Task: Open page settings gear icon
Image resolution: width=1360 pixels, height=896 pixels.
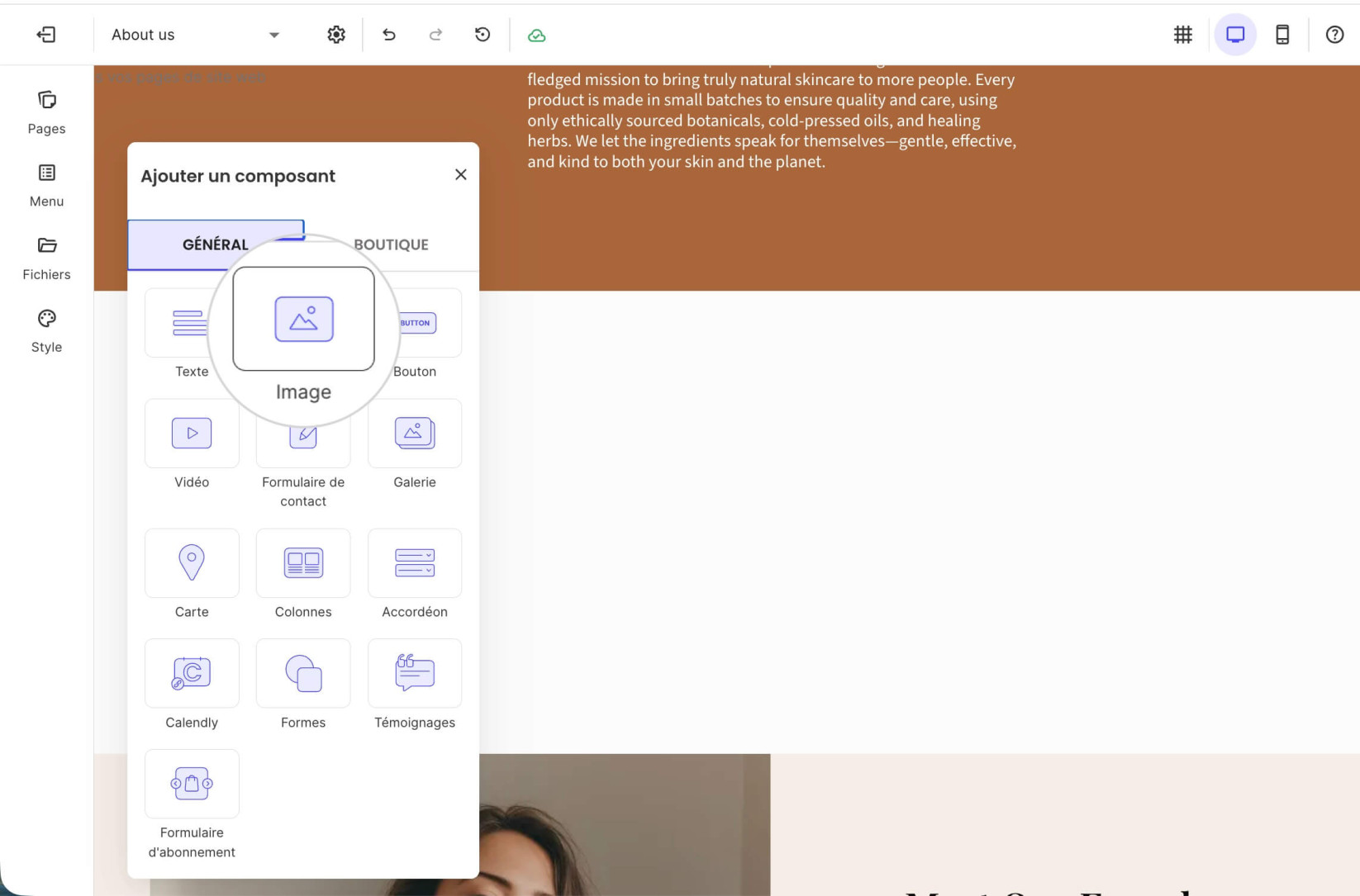Action: point(336,35)
